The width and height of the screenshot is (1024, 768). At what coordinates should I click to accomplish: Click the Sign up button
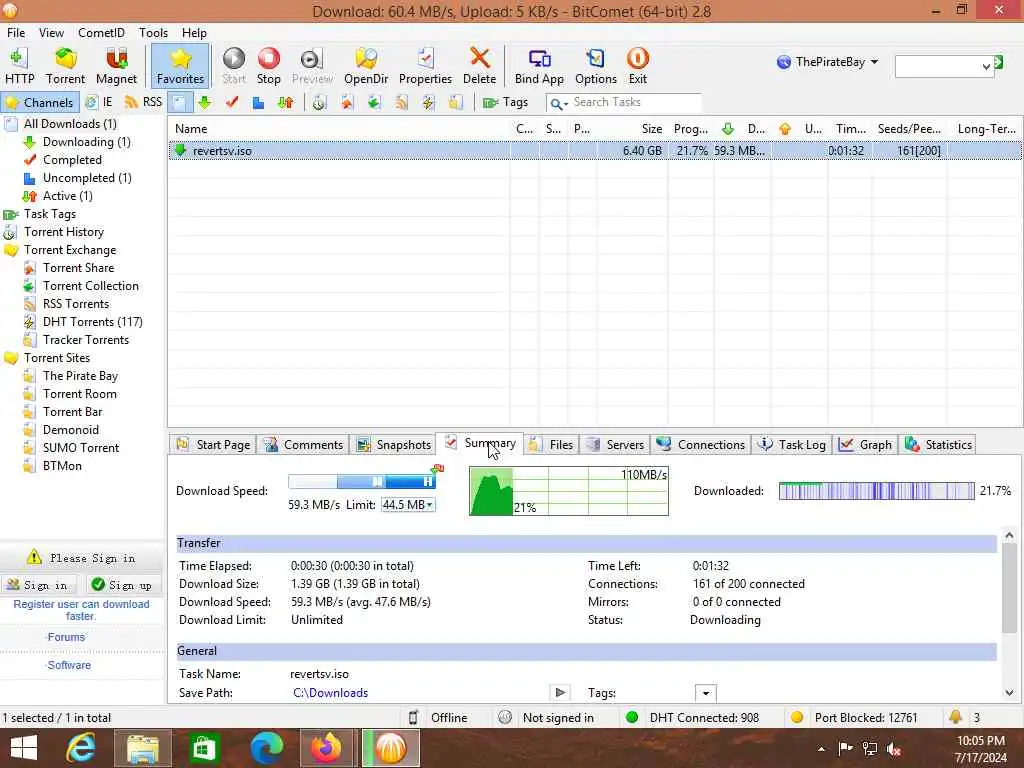click(125, 585)
